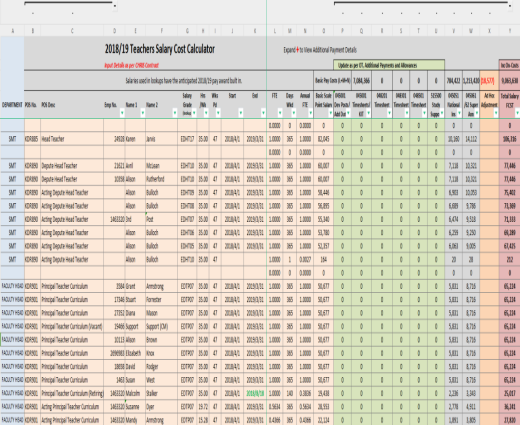Open the Hrs/Wk filter dropdown
Screen dimensions: 520x426
(206, 113)
